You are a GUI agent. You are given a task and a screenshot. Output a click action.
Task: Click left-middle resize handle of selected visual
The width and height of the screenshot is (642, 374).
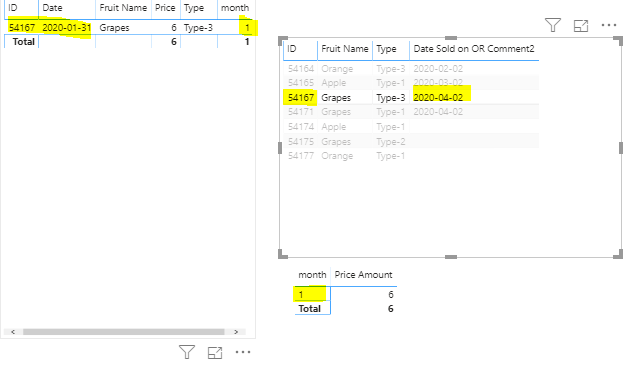(280, 148)
